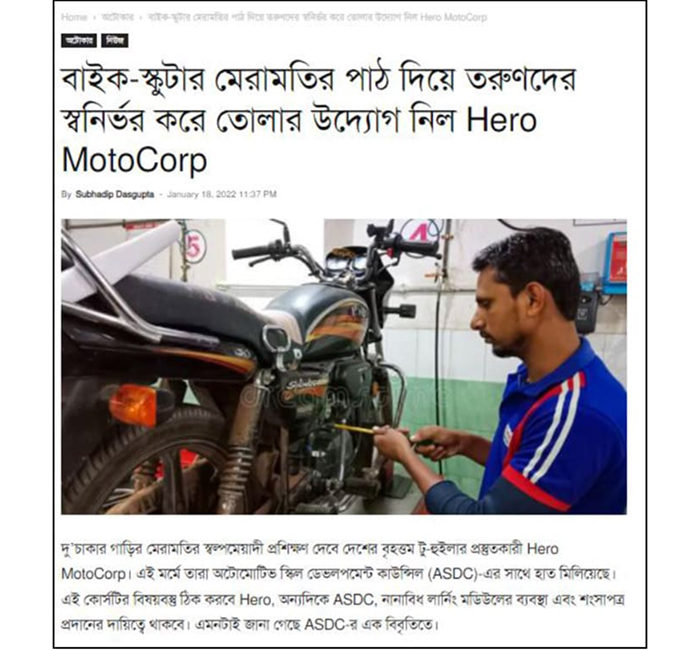The height and width of the screenshot is (650, 700).
Task: Click the number 5 sign in the photo
Action: 195,246
